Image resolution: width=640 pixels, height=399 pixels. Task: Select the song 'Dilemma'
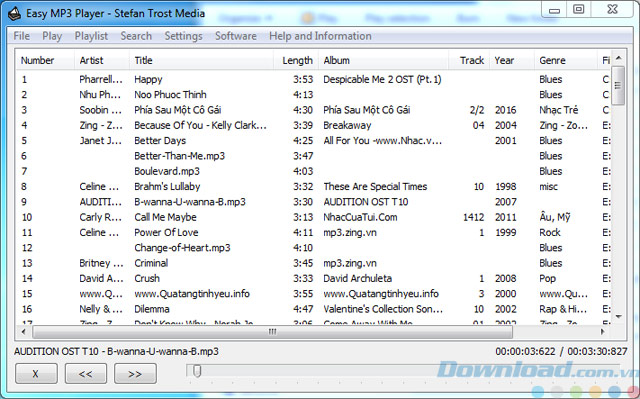(x=152, y=309)
